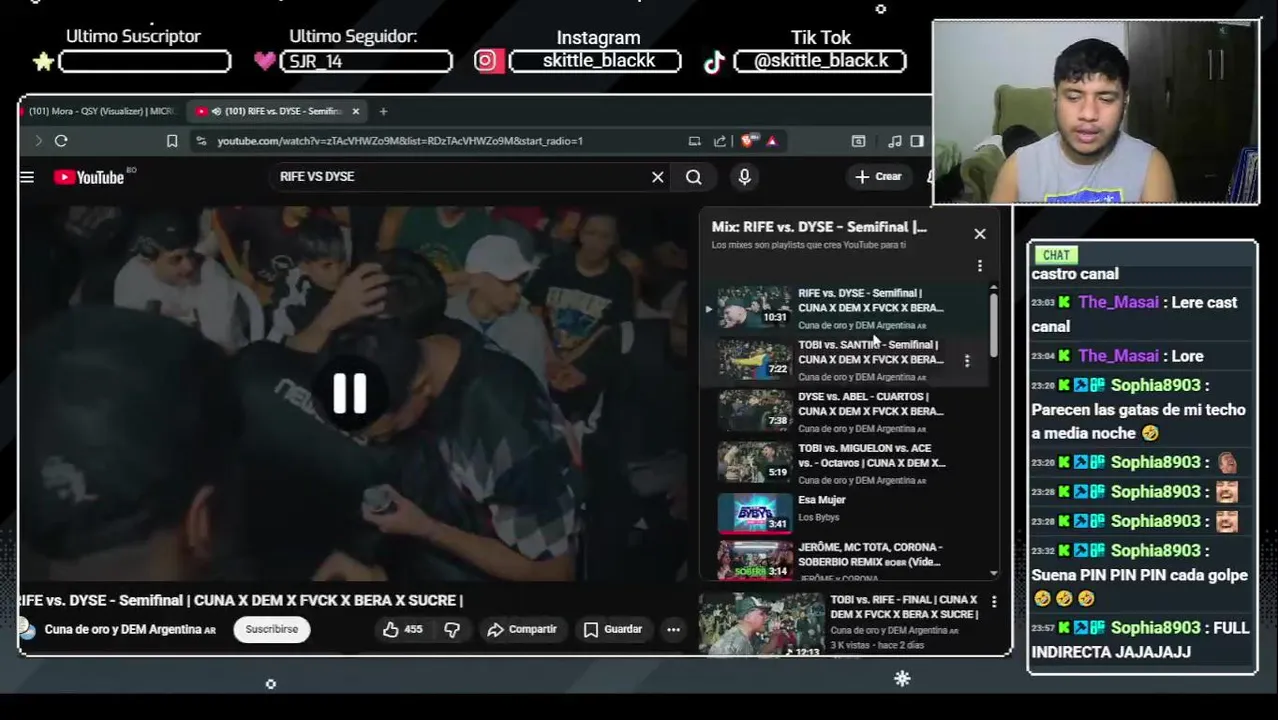Play RIFE vs. DYSE - Semifinal in the playlist

[x=845, y=308]
